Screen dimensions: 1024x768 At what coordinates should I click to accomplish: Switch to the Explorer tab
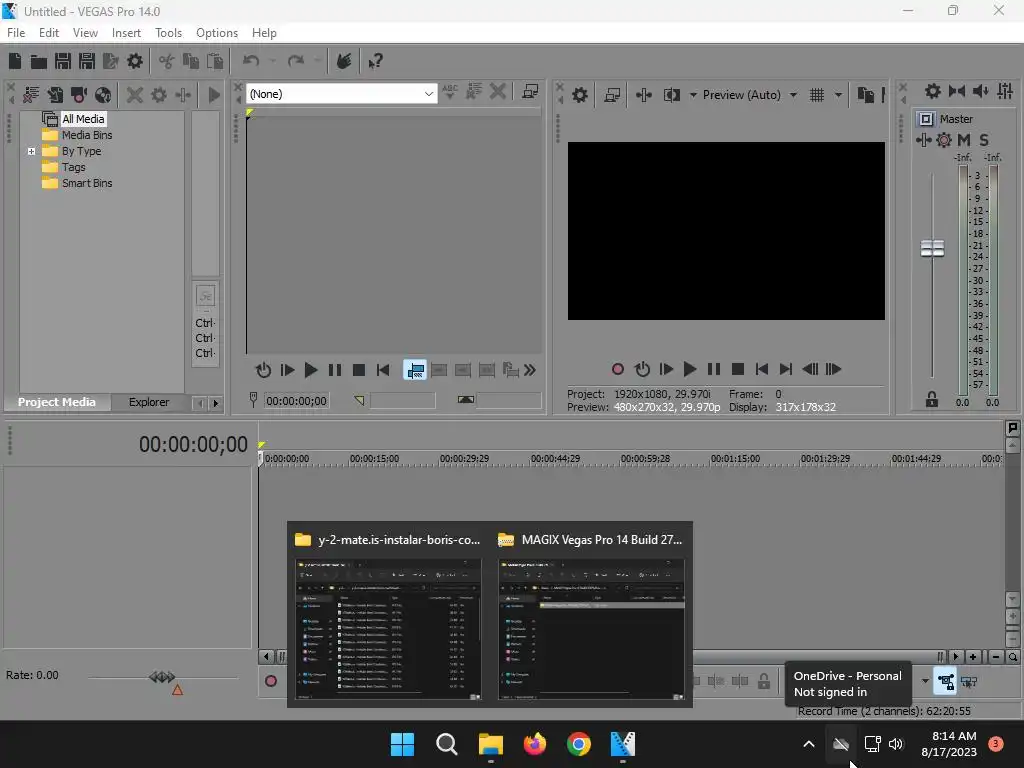coord(149,402)
